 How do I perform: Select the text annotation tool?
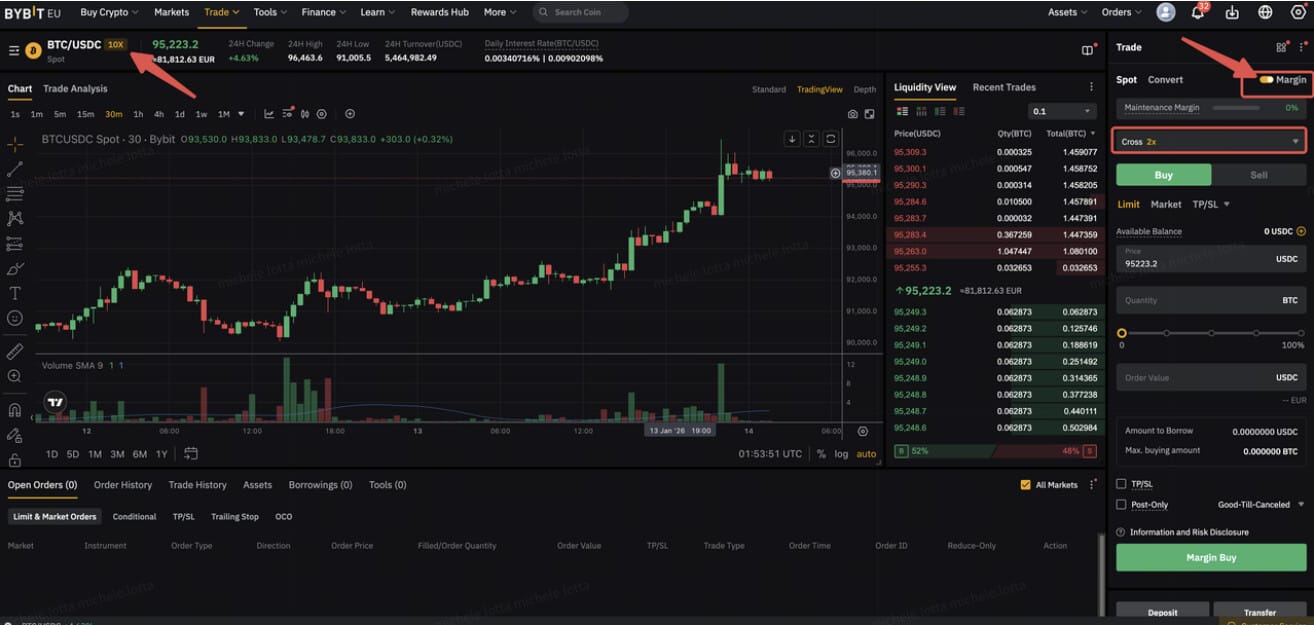pyautogui.click(x=15, y=293)
